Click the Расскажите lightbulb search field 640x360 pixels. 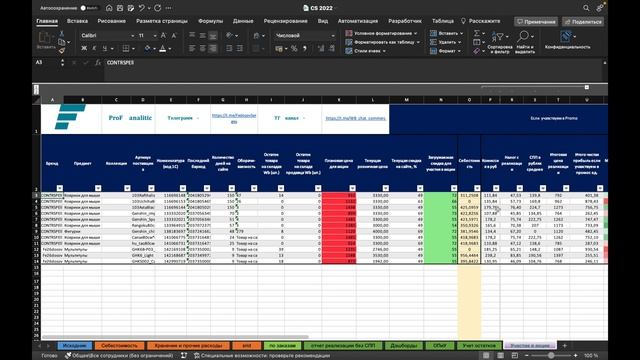[x=480, y=21]
